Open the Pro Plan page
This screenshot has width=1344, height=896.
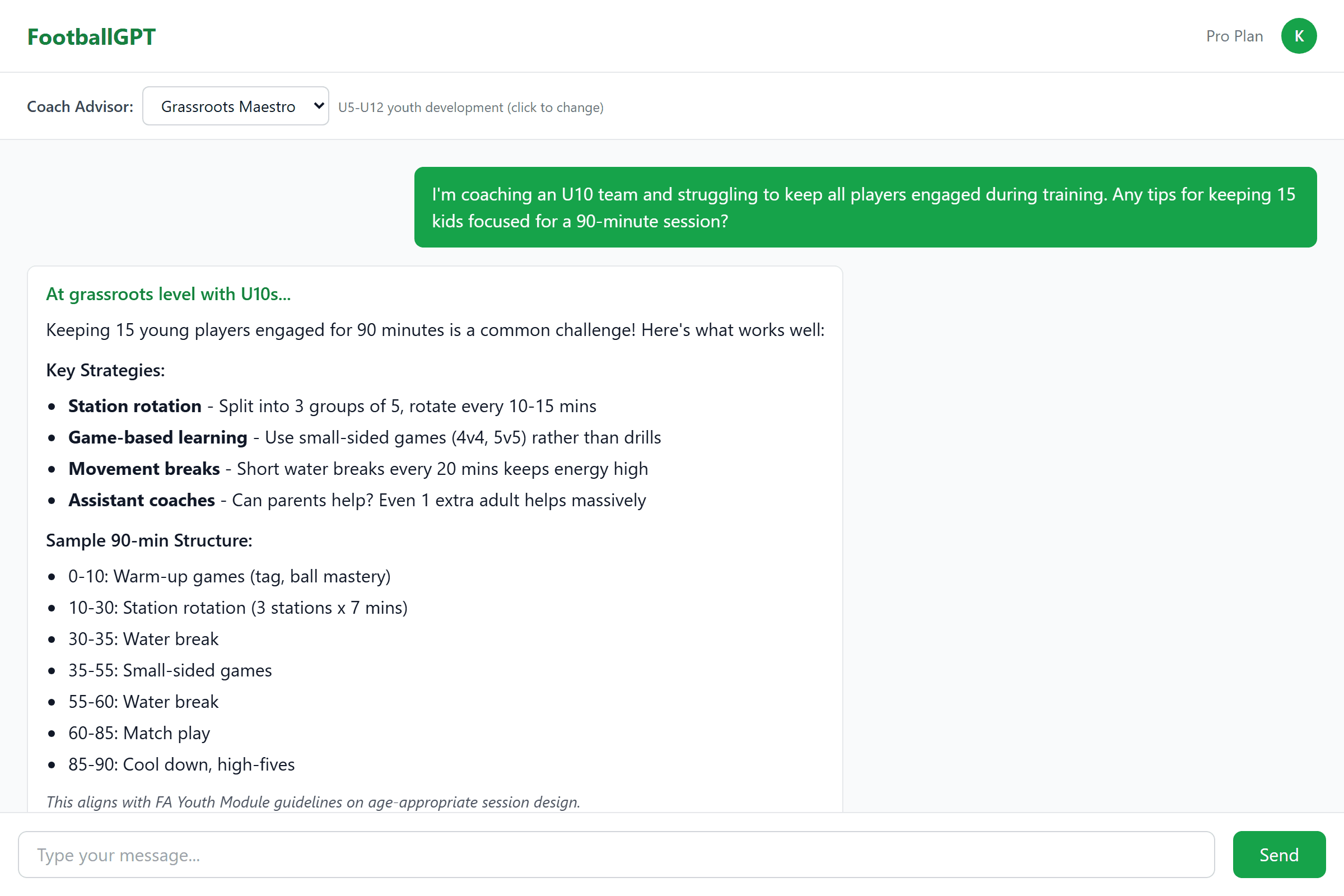coord(1234,36)
